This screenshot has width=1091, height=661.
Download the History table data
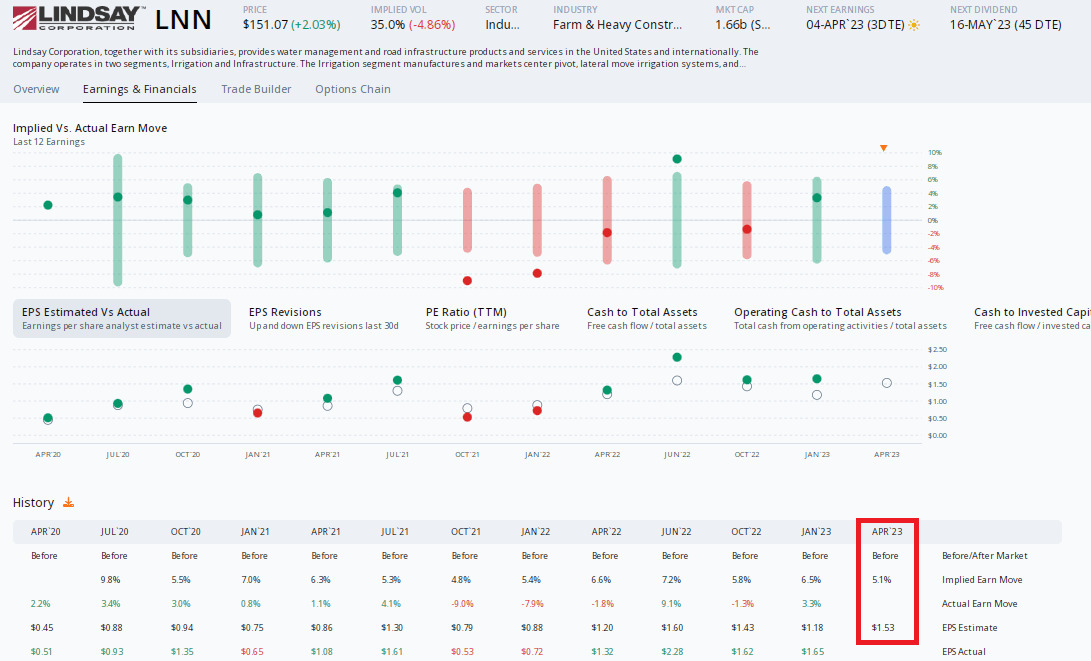67,502
